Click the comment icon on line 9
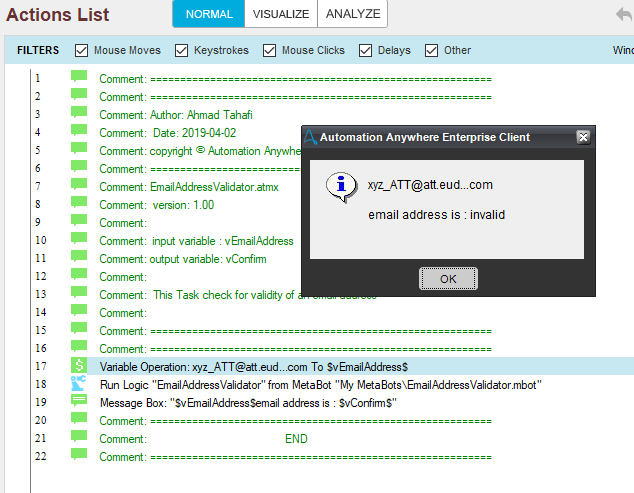 79,220
